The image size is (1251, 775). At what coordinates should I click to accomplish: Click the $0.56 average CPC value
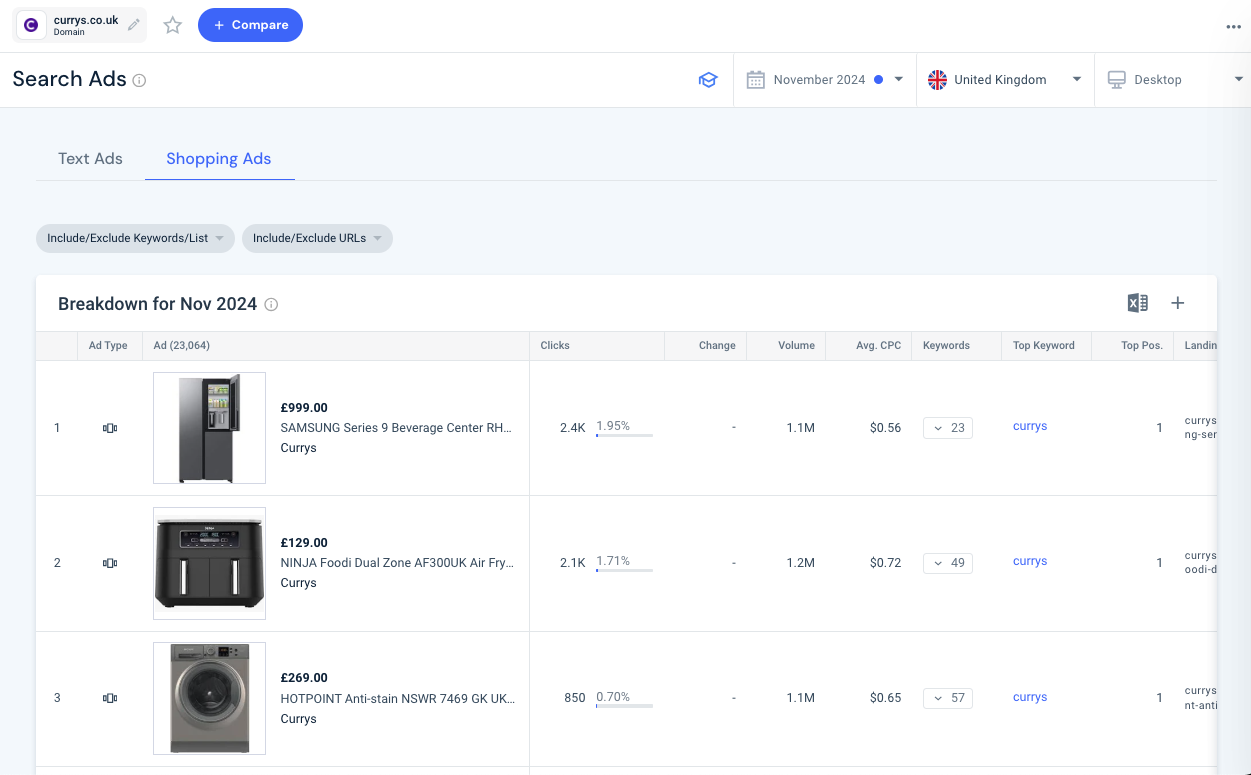[x=885, y=428]
